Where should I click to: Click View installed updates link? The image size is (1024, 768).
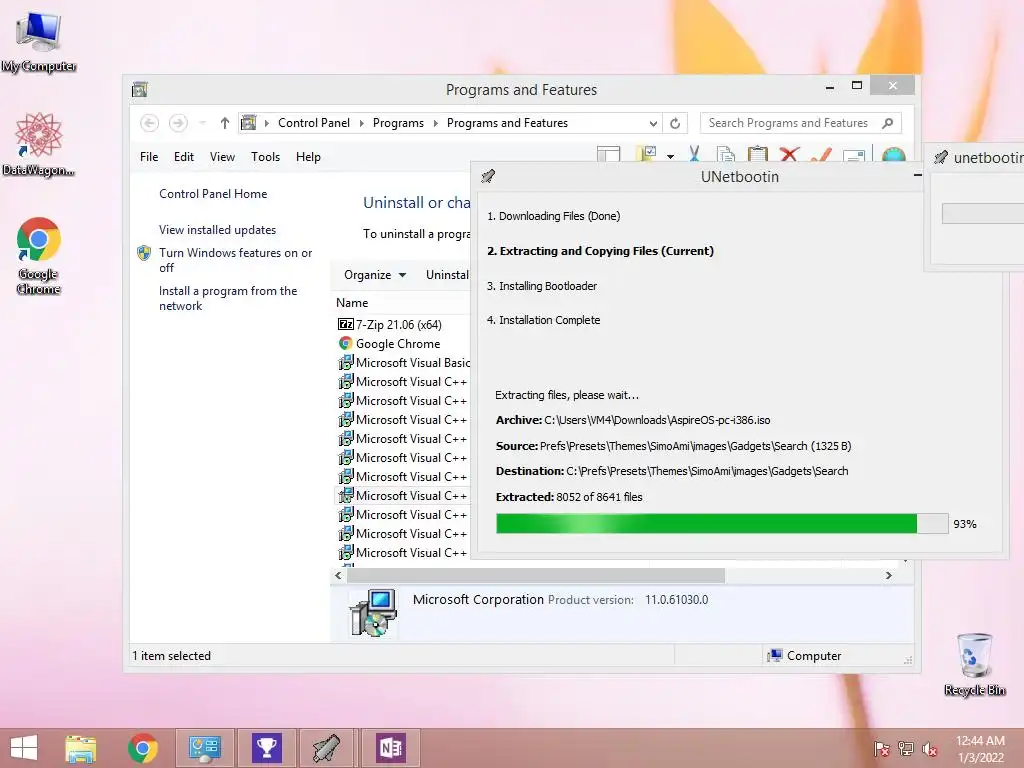click(217, 230)
